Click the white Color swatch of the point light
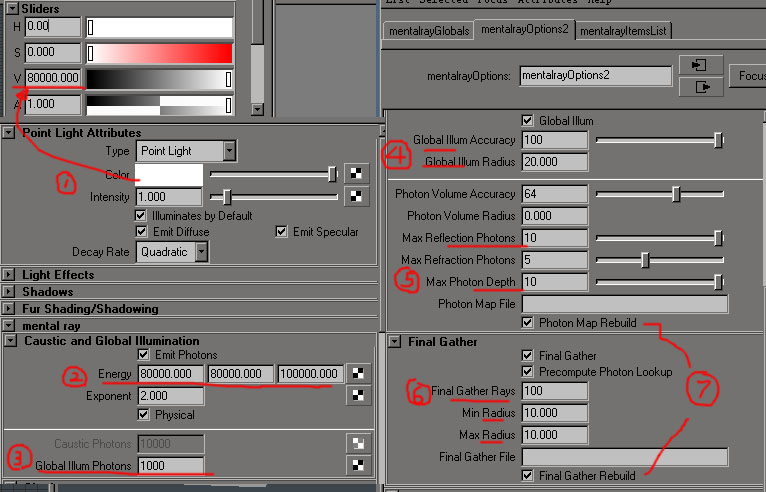The width and height of the screenshot is (766, 492). coord(169,174)
